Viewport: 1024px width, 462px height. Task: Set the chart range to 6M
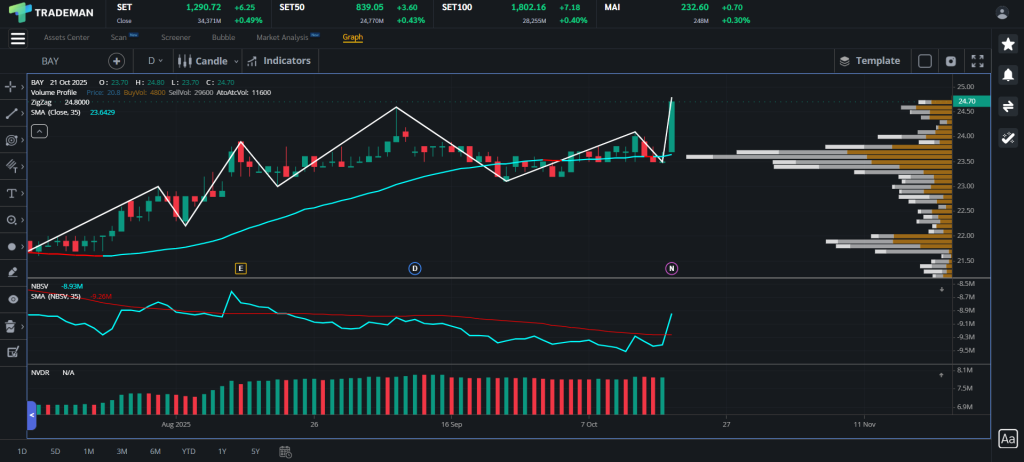point(155,451)
